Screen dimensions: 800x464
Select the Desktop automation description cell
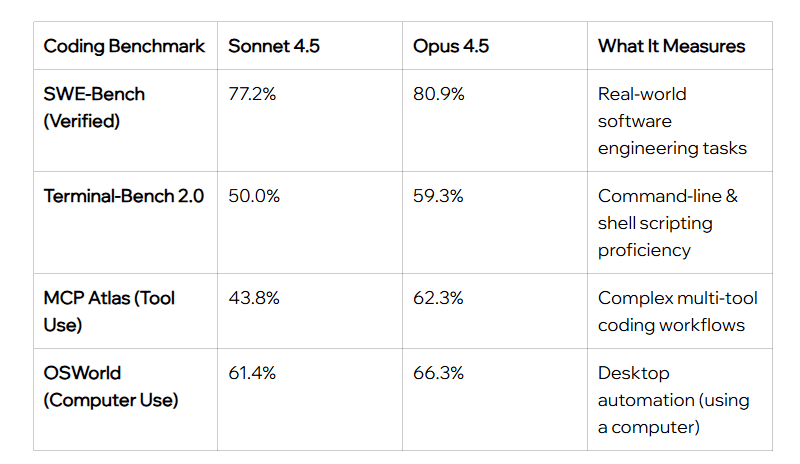(x=673, y=400)
